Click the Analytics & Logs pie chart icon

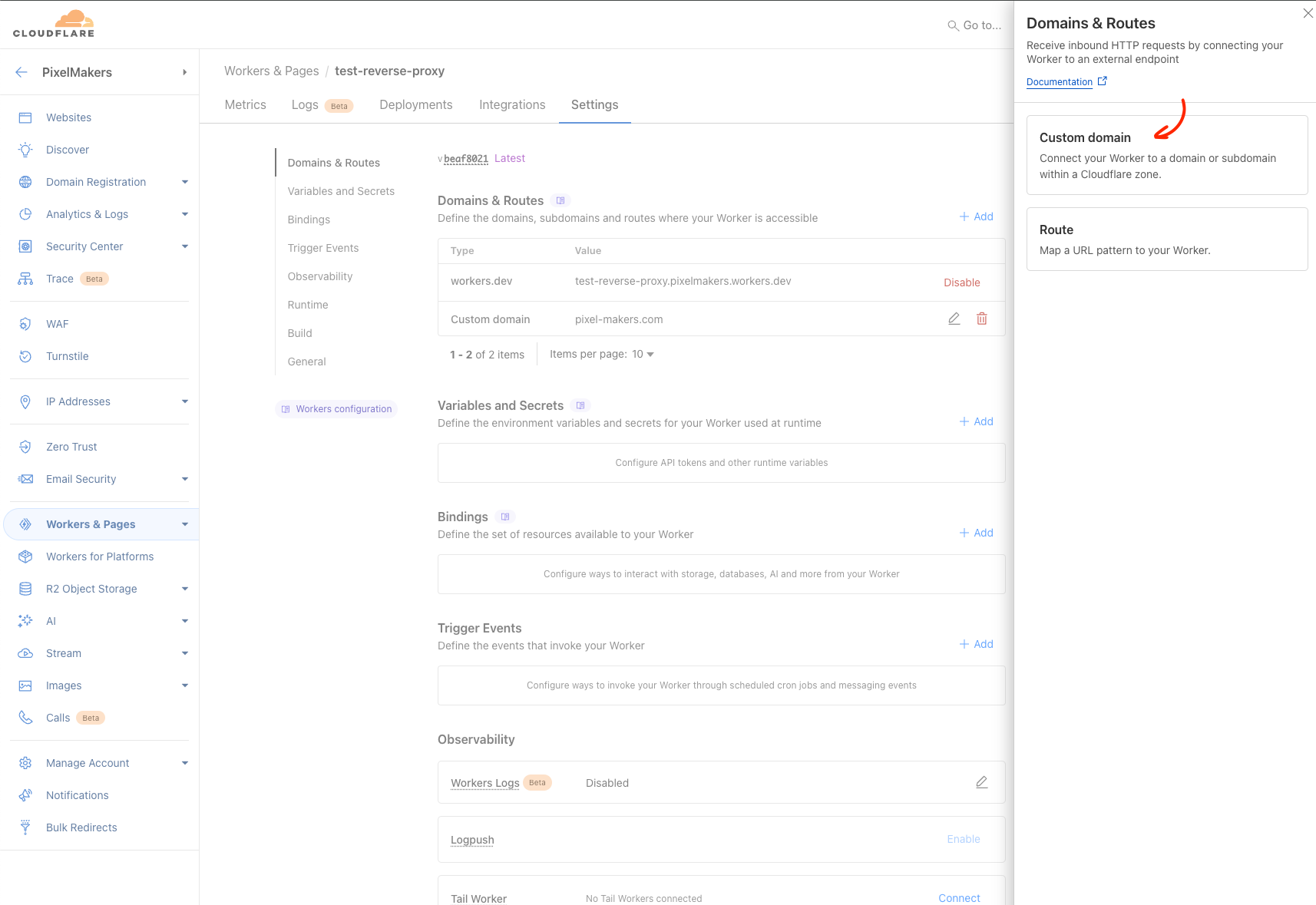(x=25, y=214)
